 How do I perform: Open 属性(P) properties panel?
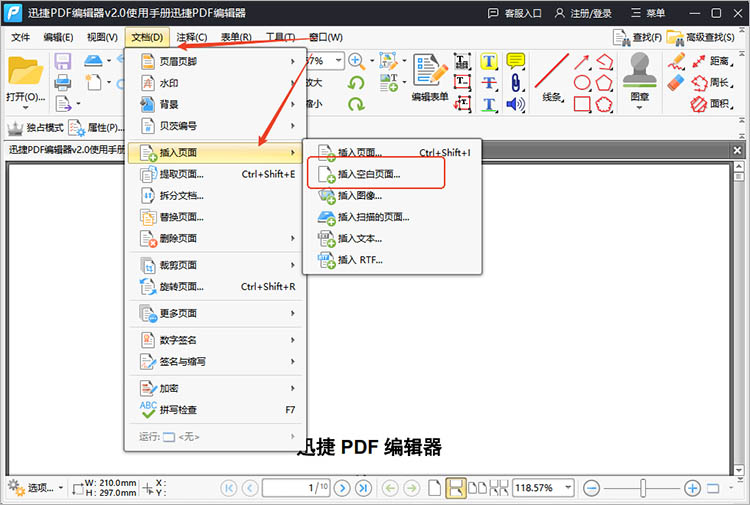click(x=96, y=128)
